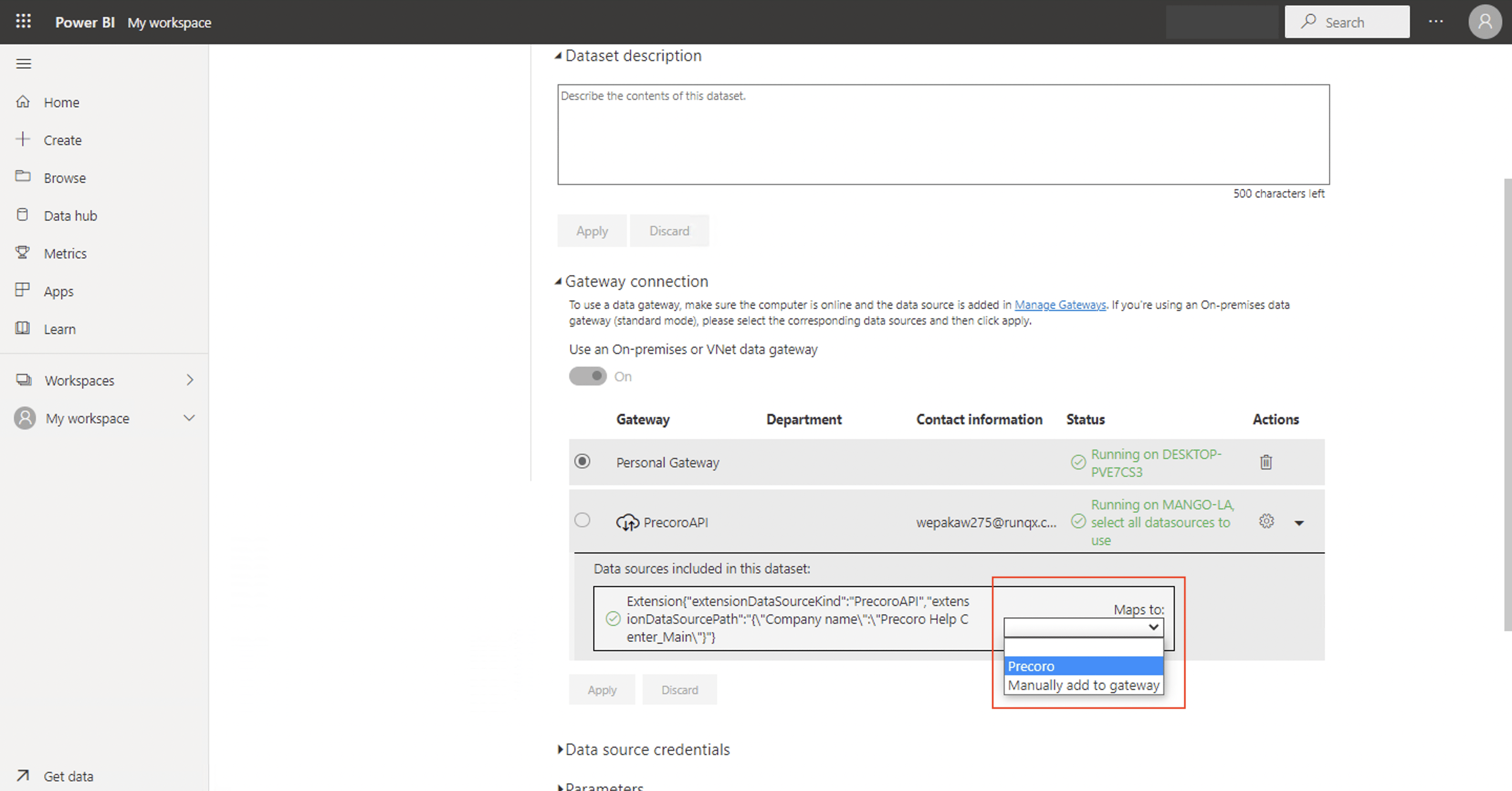Expand the Workspaces flyout chevron
Viewport: 1512px width, 791px height.
[x=190, y=380]
